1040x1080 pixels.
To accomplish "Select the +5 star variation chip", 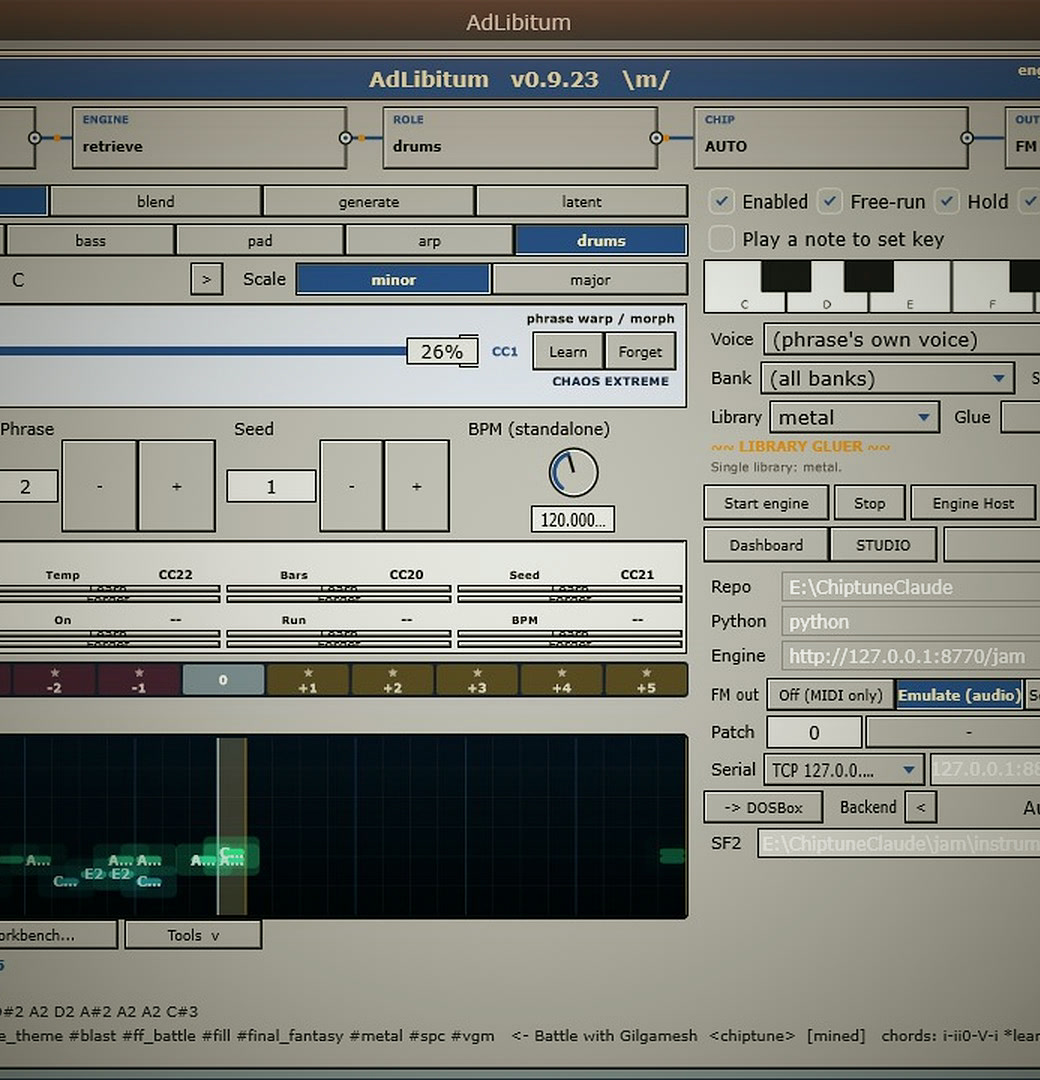I will pos(646,680).
